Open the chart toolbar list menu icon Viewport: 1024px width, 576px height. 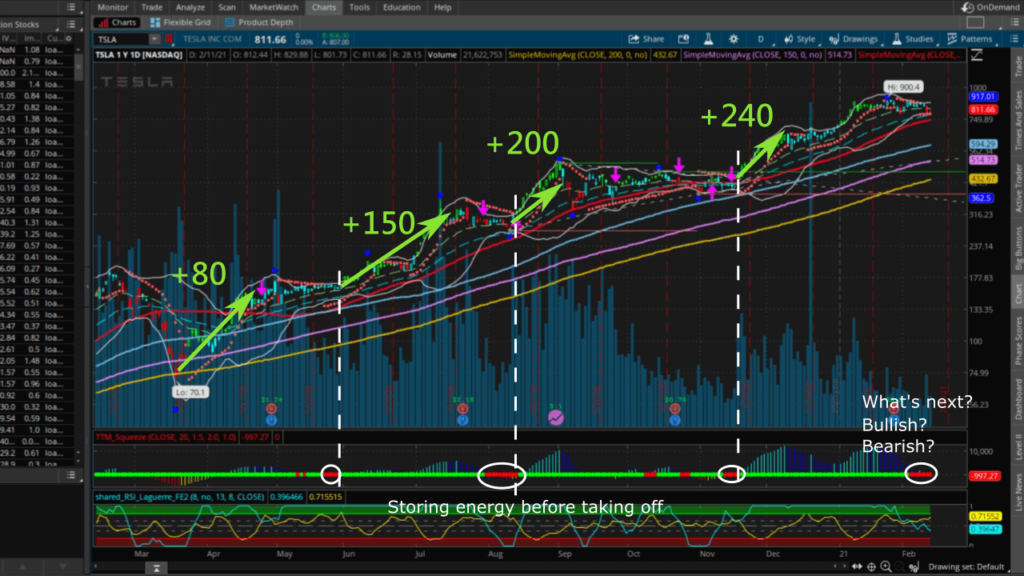[1014, 39]
